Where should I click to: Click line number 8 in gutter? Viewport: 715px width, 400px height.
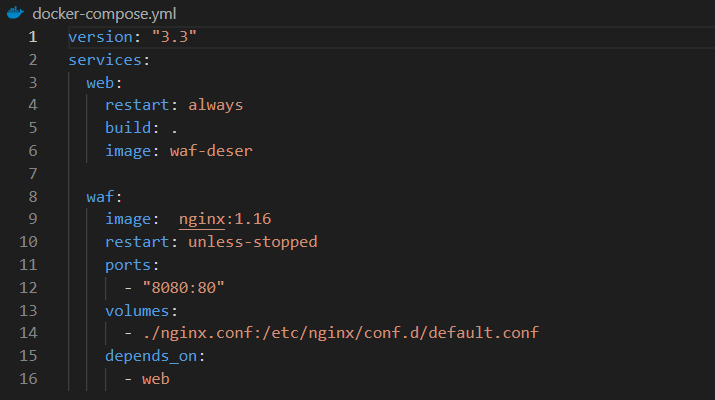pyautogui.click(x=33, y=196)
